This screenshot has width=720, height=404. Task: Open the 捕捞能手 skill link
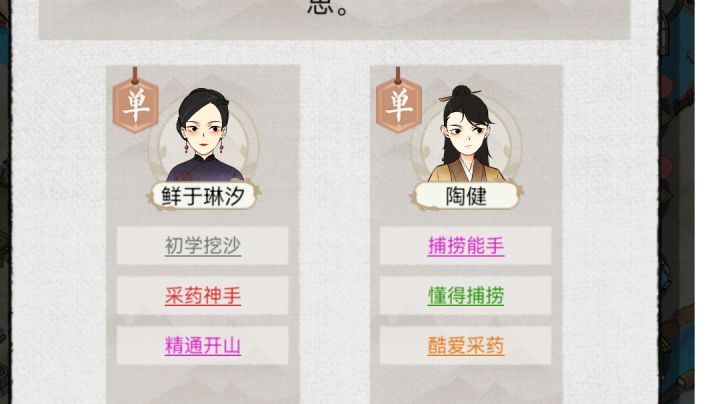pos(466,246)
